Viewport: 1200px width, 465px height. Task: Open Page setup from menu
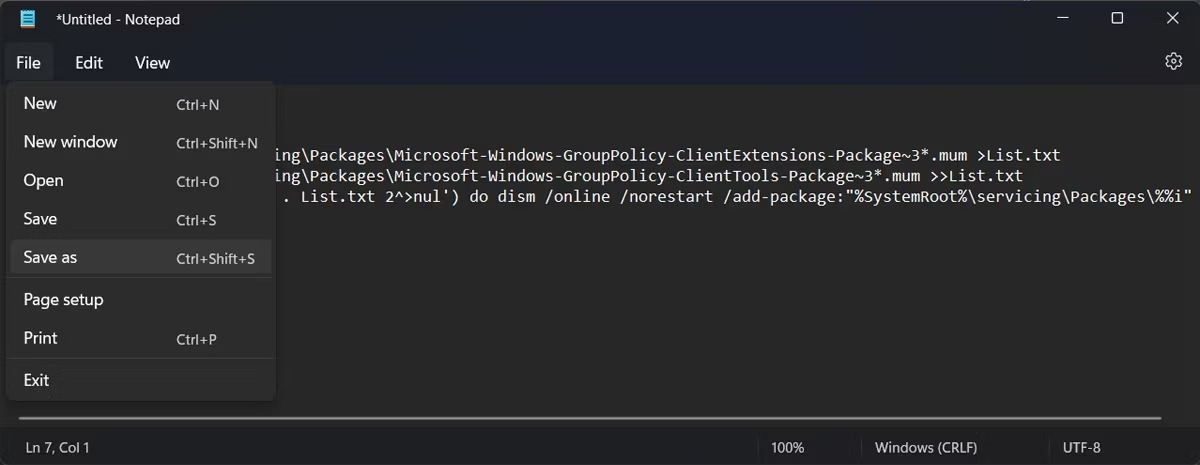(141, 300)
